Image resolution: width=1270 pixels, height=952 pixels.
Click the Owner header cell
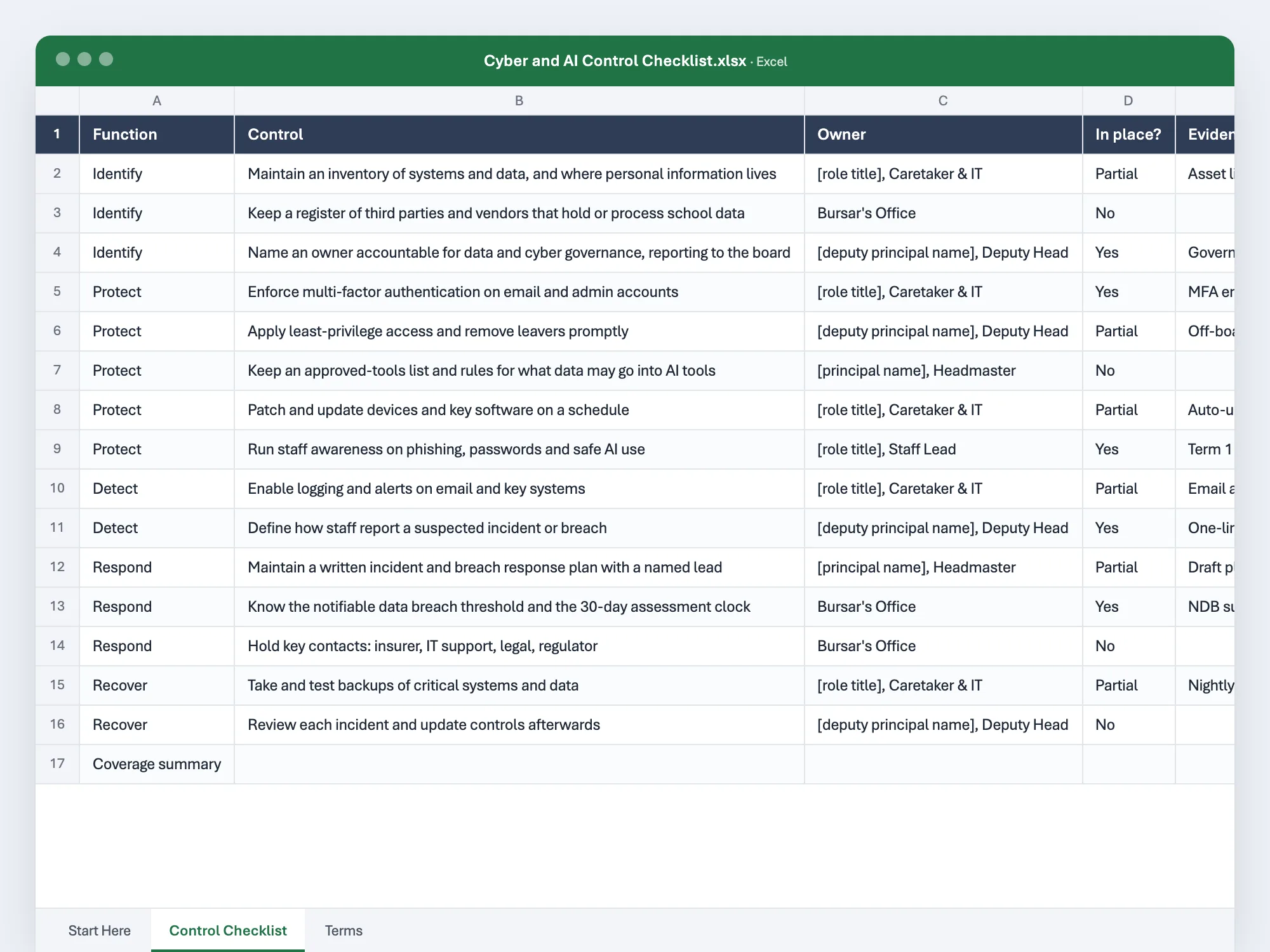pyautogui.click(x=943, y=134)
